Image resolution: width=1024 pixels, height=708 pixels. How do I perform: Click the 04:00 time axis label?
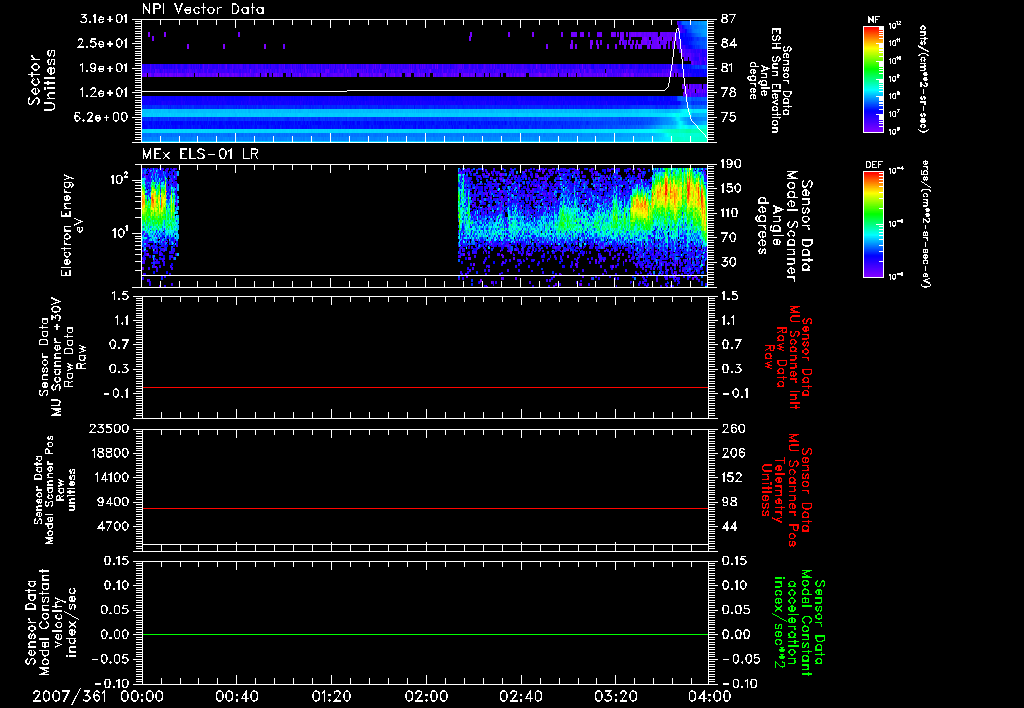click(710, 696)
